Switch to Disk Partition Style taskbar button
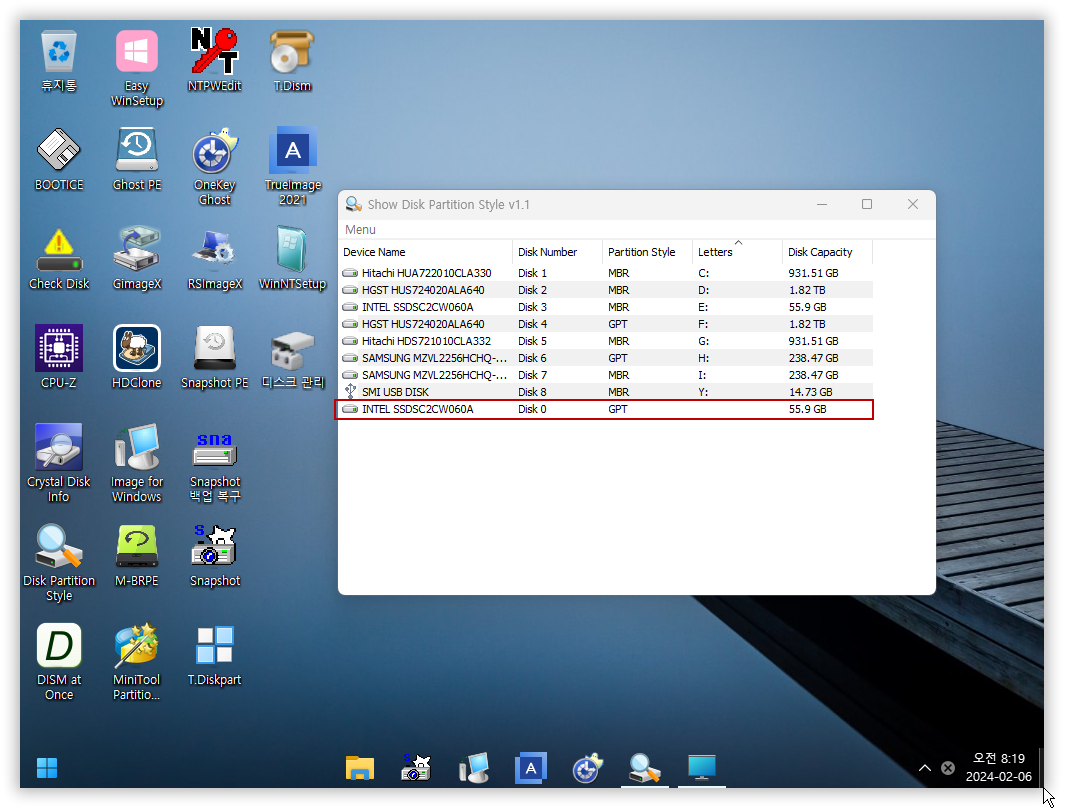 (x=645, y=768)
